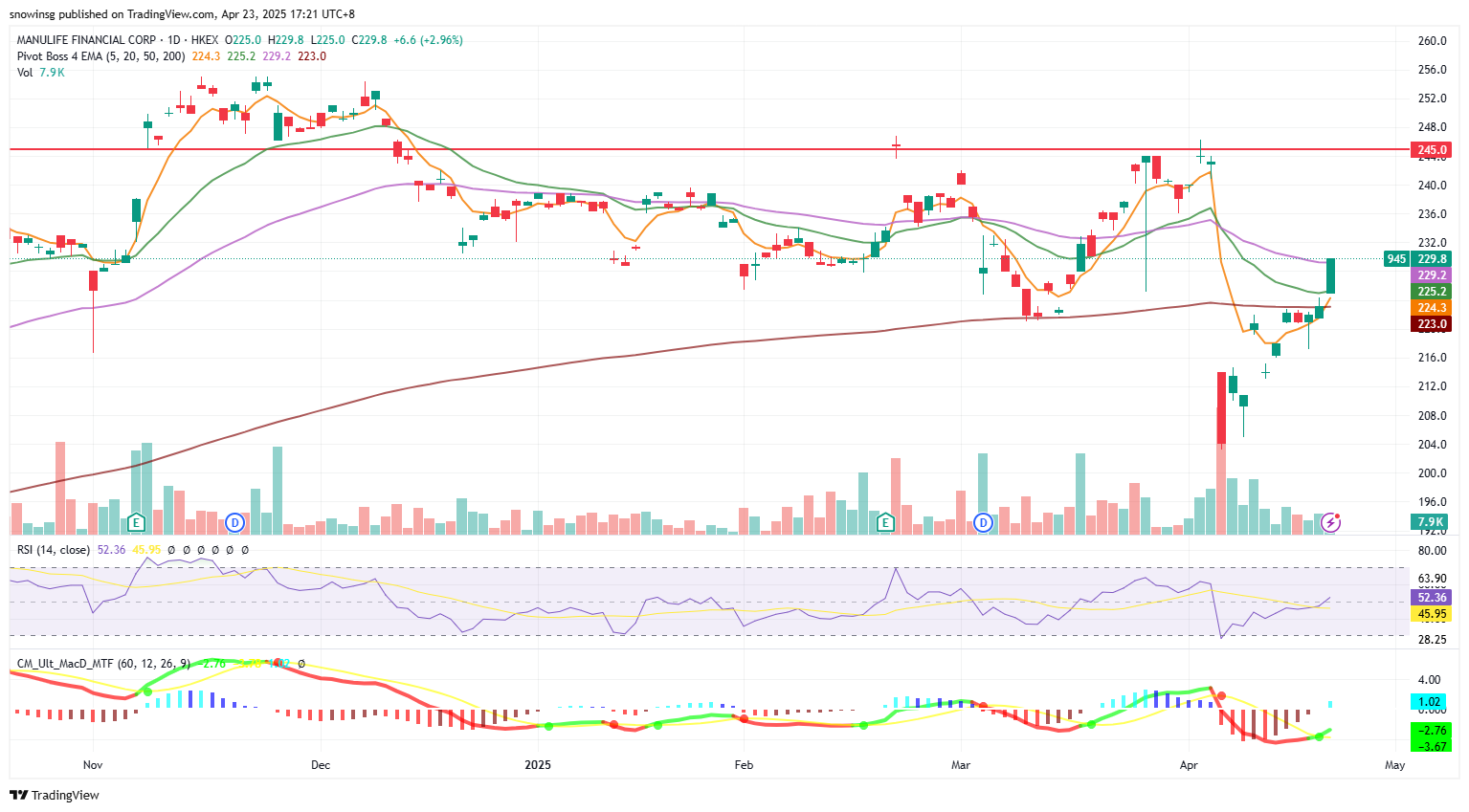Screen dimensions: 1469x812
Task: Click the 4.00 MACD scale value
Action: [x=1428, y=681]
